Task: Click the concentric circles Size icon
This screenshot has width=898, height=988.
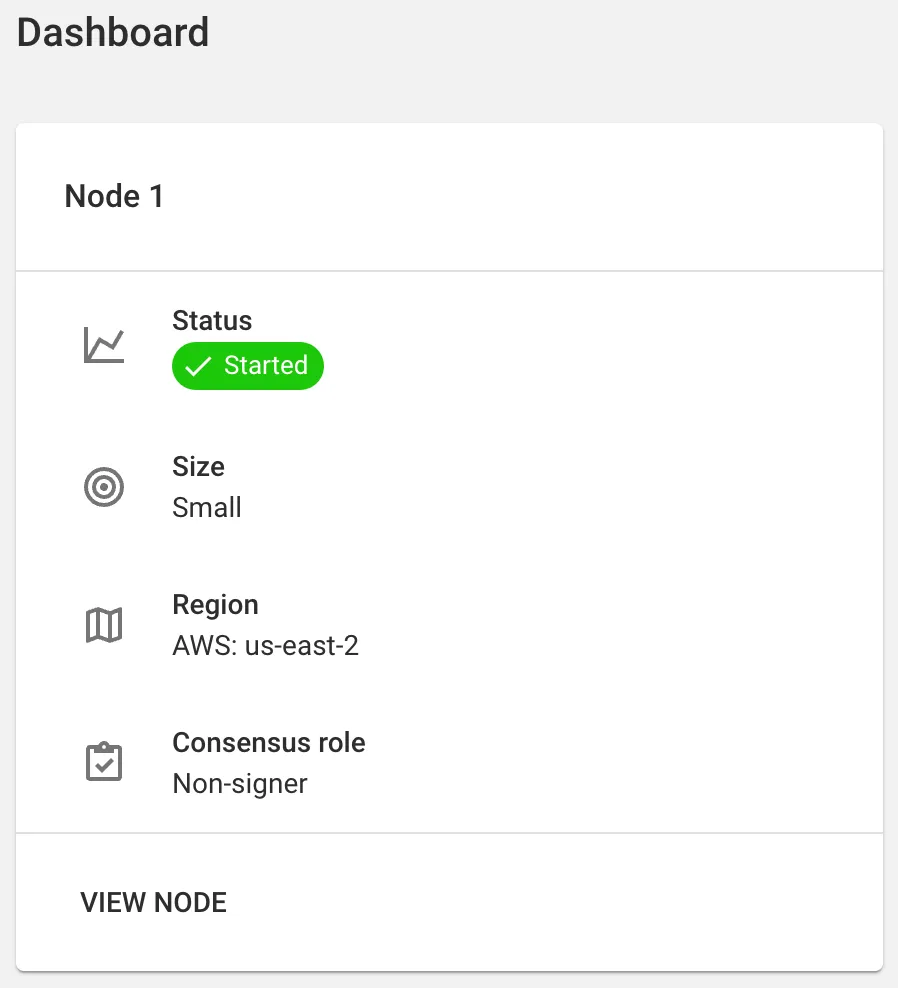Action: (103, 486)
